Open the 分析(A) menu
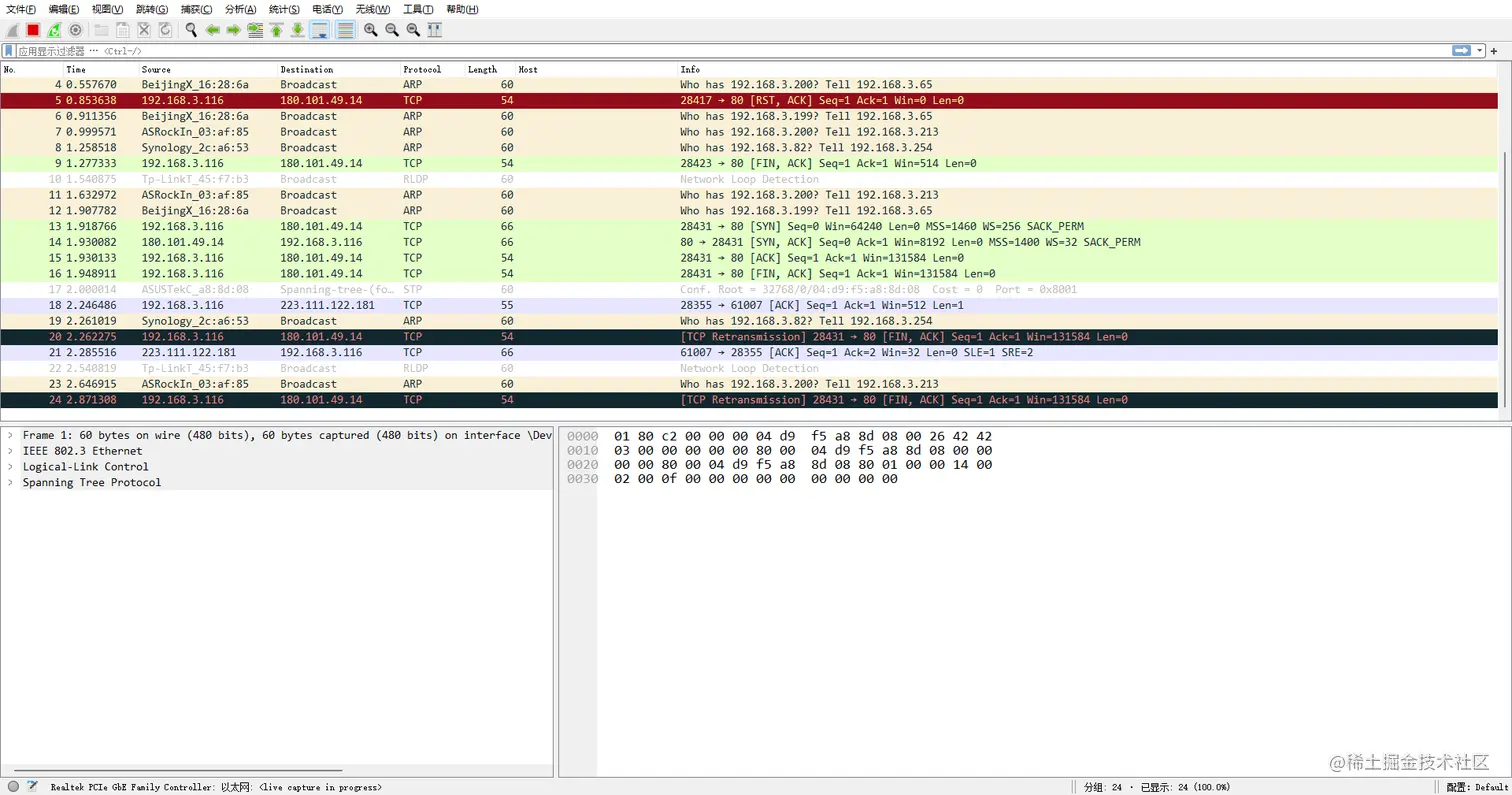Viewport: 1512px width, 795px height. (x=240, y=9)
